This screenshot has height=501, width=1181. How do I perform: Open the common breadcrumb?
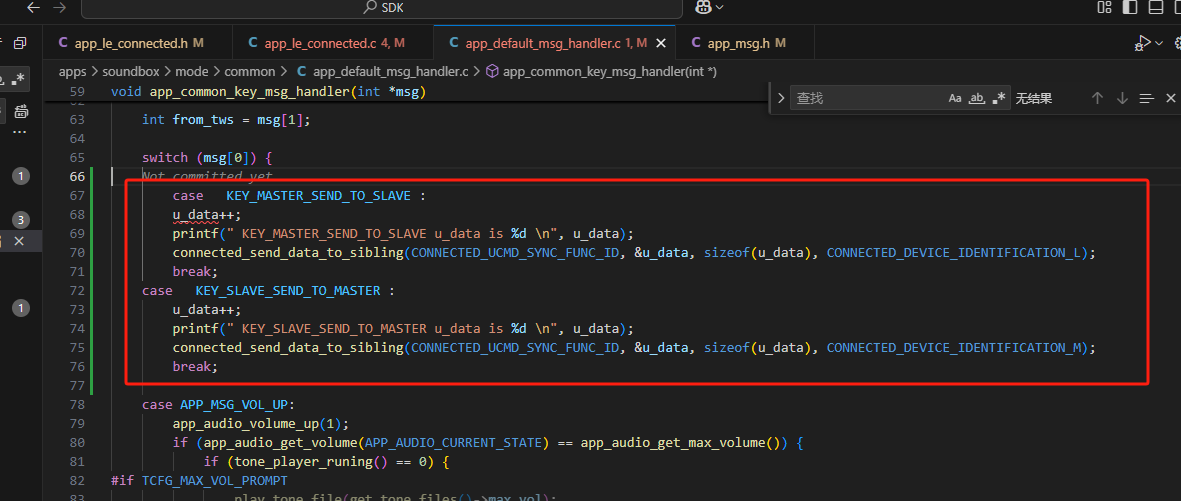(x=250, y=72)
